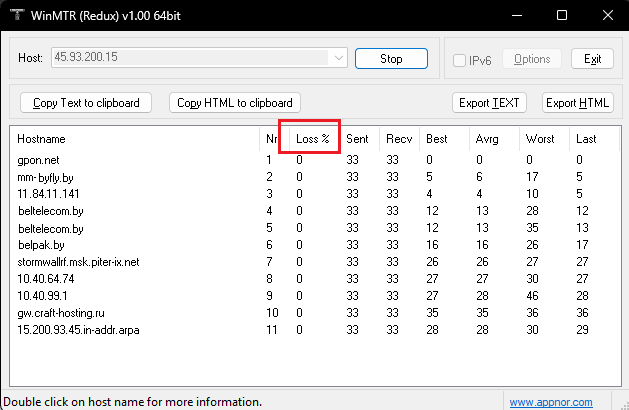The image size is (629, 410).
Task: Click the WinMTR app icon in title bar
Action: pyautogui.click(x=17, y=15)
